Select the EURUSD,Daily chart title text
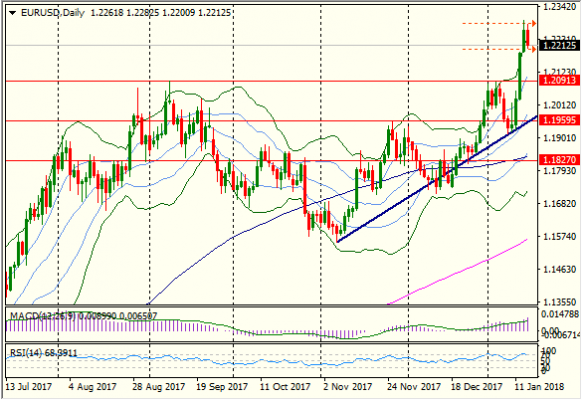Image resolution: width=584 pixels, height=400 pixels. (53, 13)
